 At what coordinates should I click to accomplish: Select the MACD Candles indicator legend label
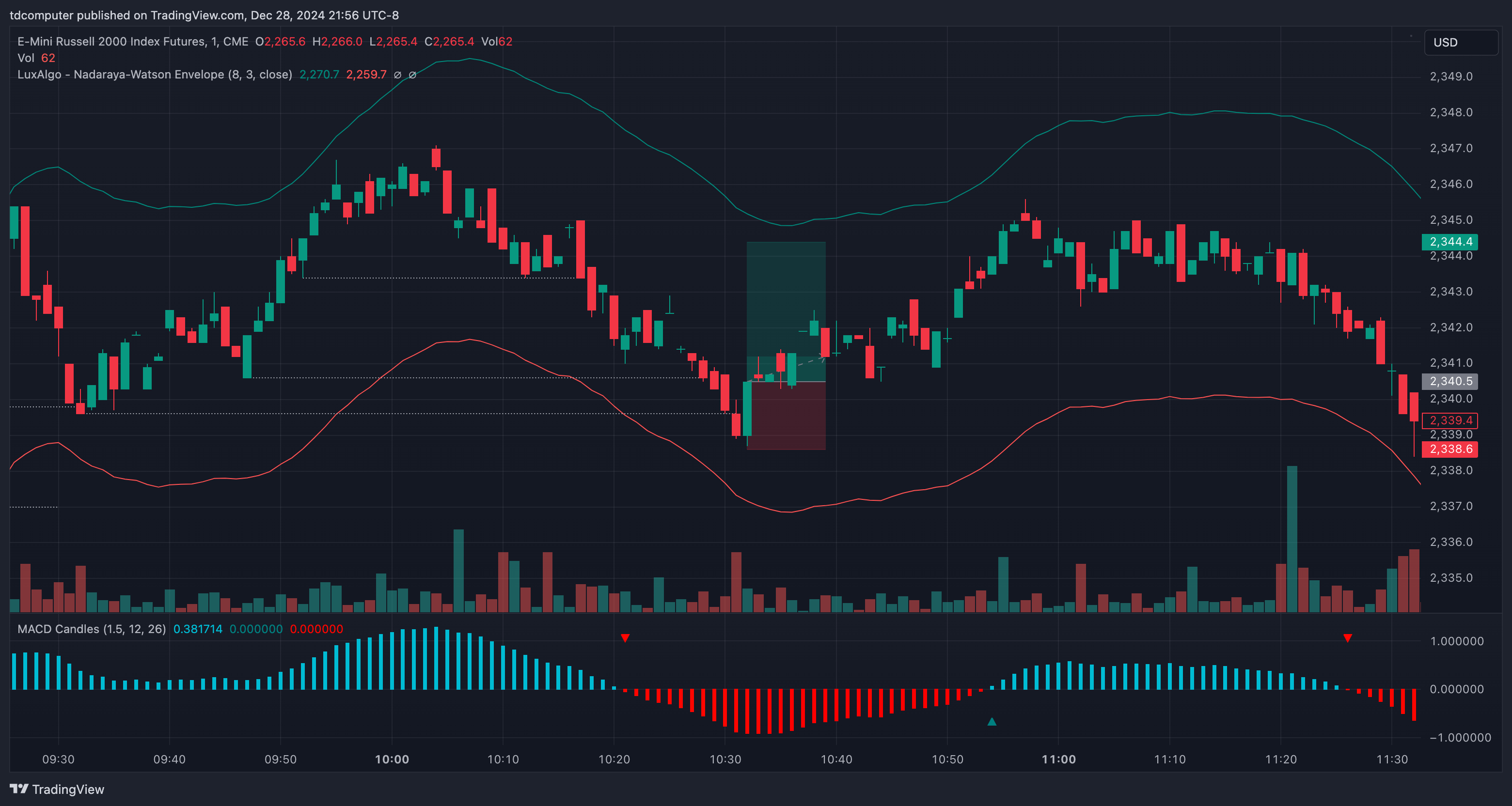92,629
